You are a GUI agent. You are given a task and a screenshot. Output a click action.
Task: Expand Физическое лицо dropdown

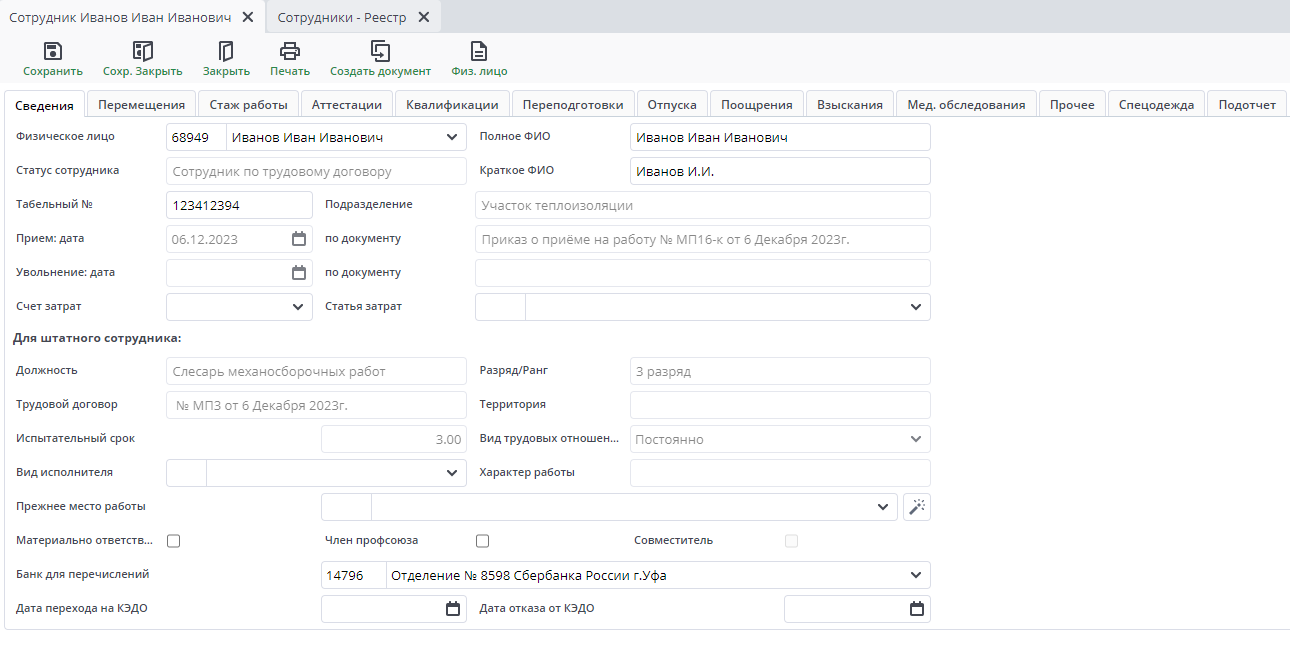click(451, 138)
